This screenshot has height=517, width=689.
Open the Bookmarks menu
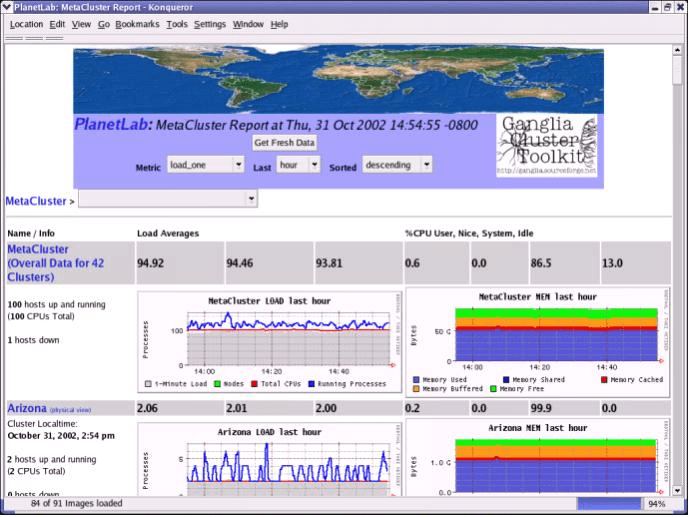coord(137,24)
